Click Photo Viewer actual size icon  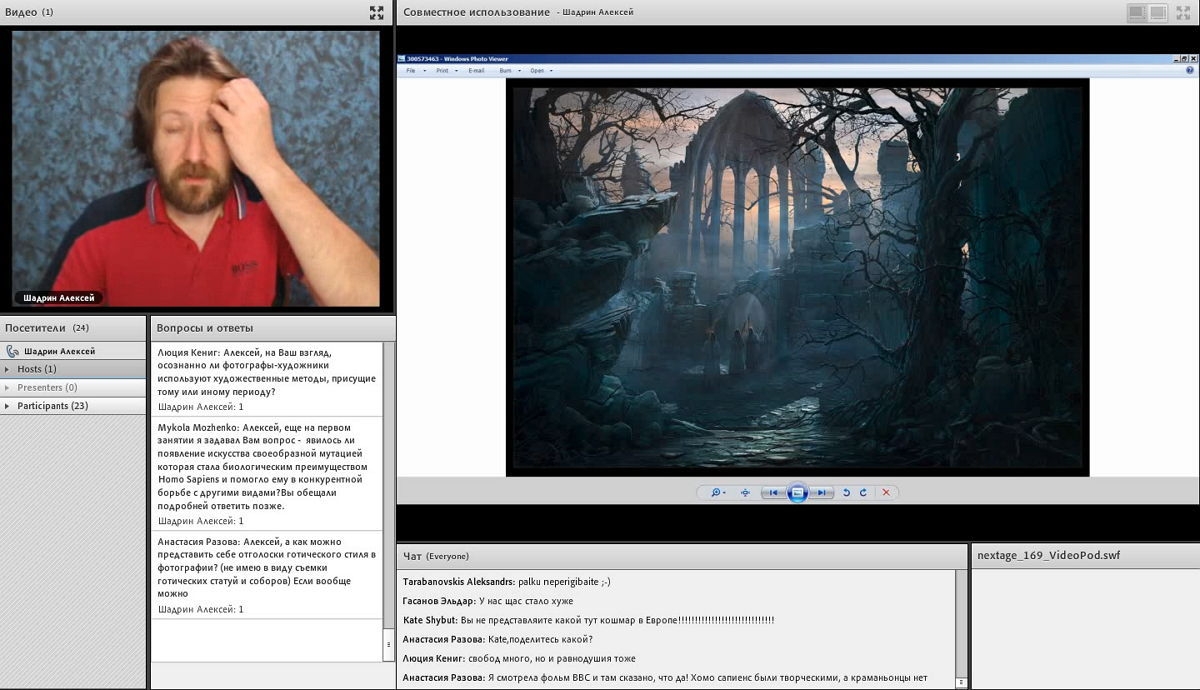tap(745, 492)
